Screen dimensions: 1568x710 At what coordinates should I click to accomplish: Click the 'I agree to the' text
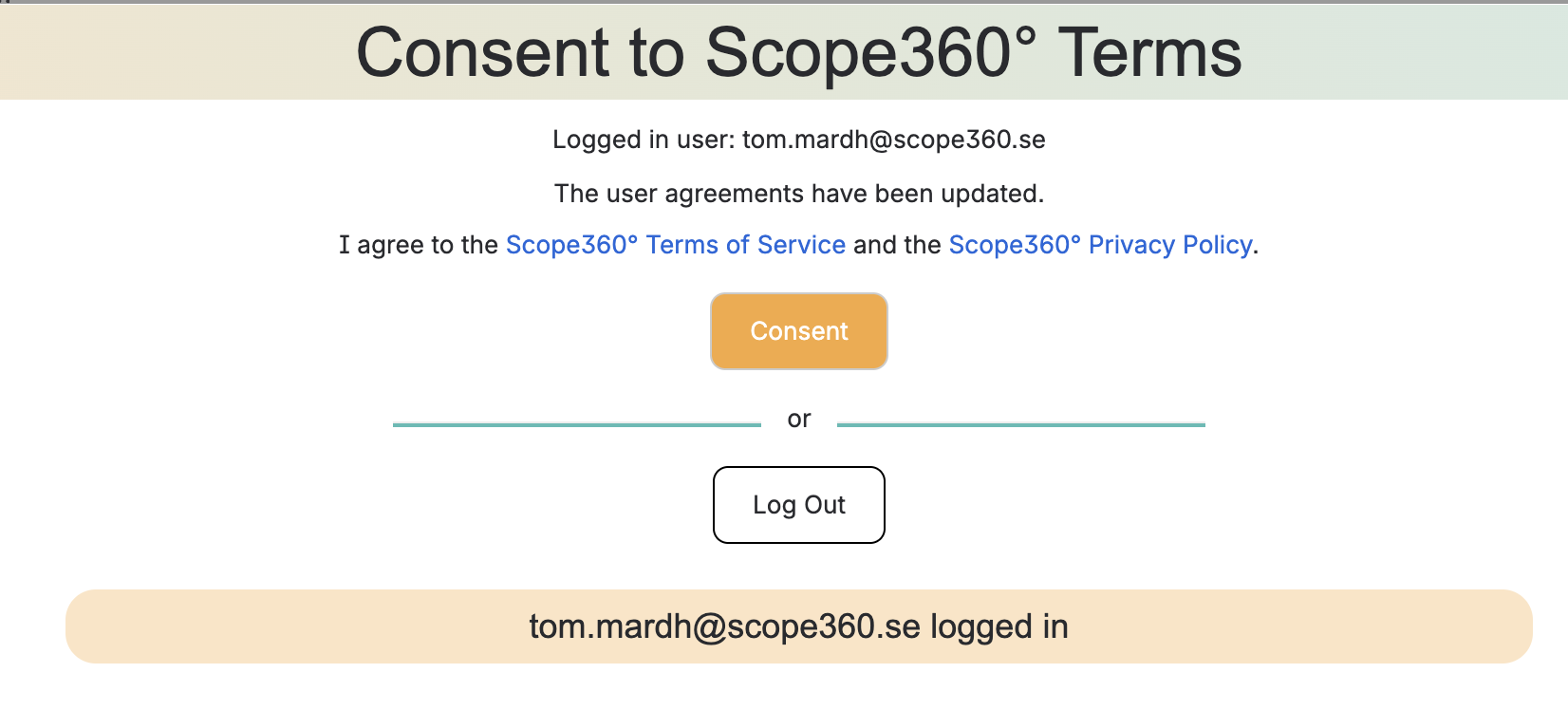[x=419, y=245]
